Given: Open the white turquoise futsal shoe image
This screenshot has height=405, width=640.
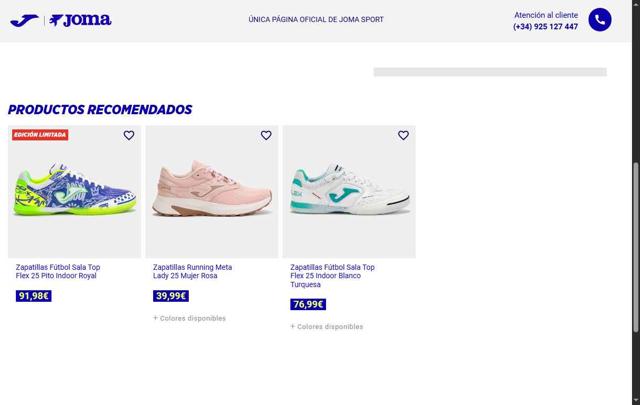Looking at the screenshot, I should click(x=349, y=191).
